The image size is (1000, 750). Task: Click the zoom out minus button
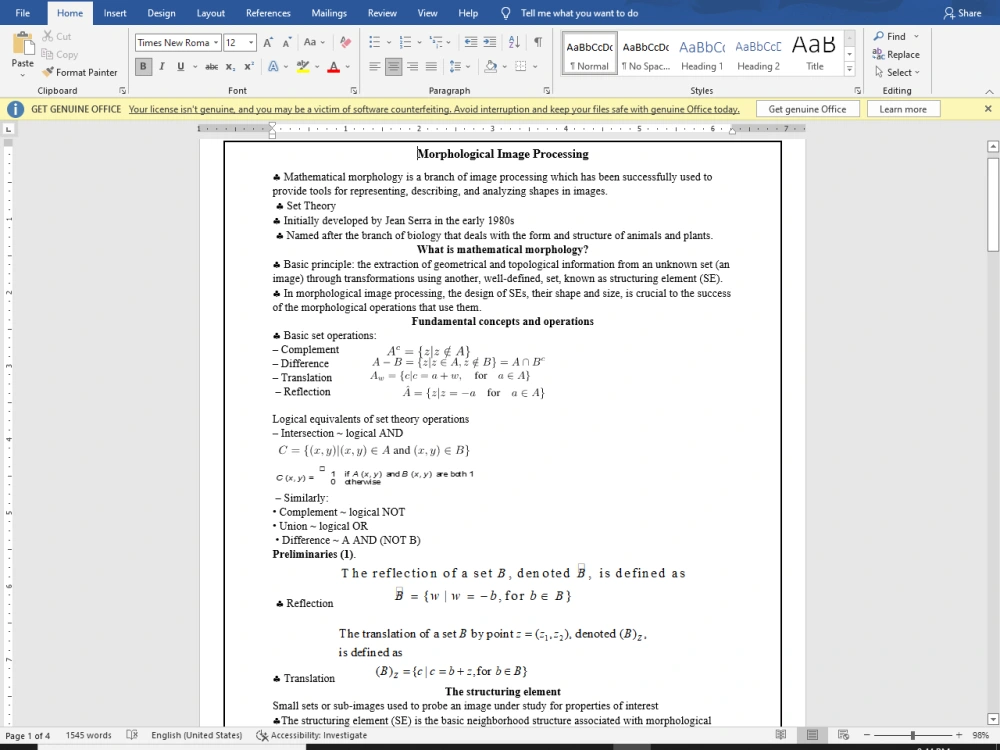click(x=867, y=735)
